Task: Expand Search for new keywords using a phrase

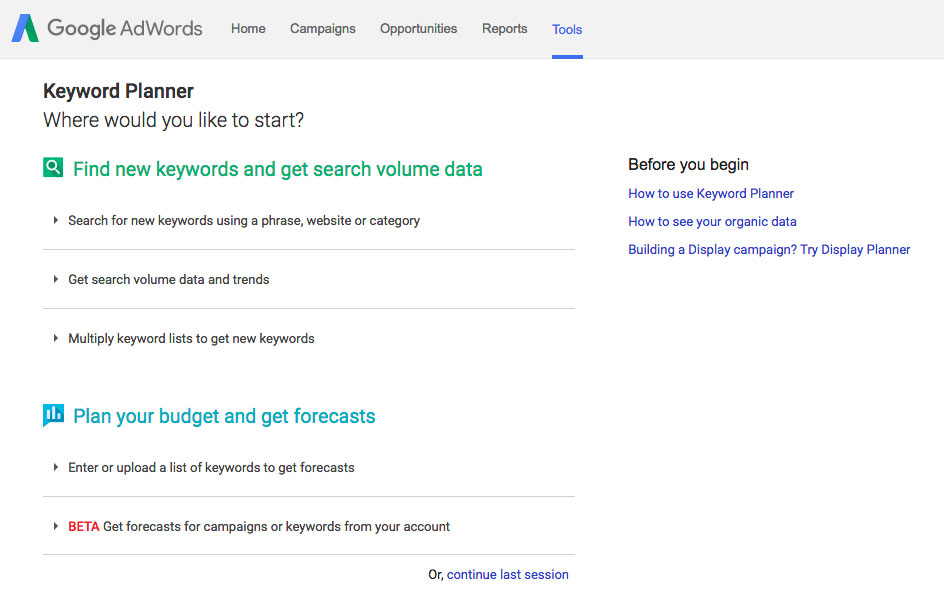Action: click(x=243, y=220)
